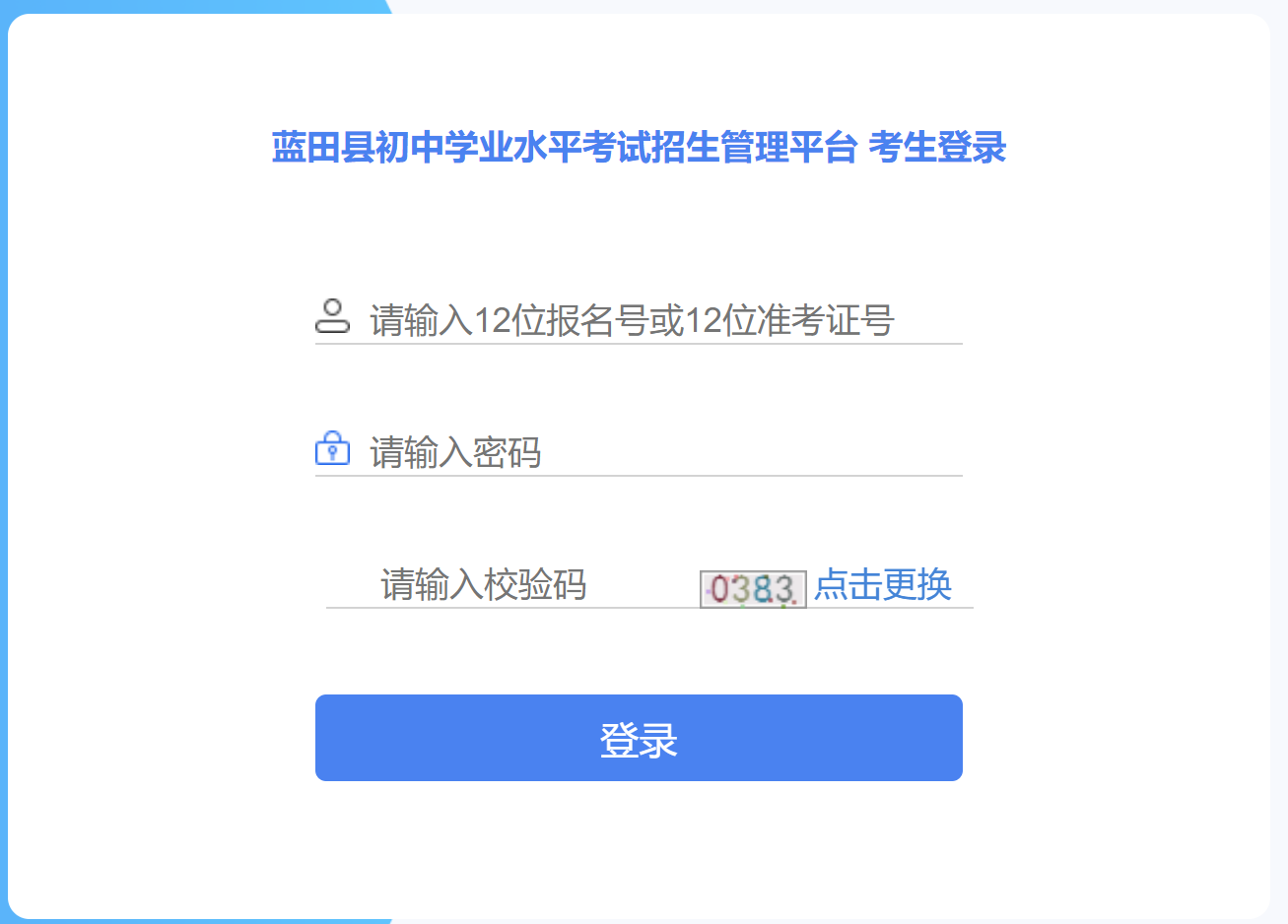
Task: Click the 考生登录 heading text
Action: tap(937, 148)
